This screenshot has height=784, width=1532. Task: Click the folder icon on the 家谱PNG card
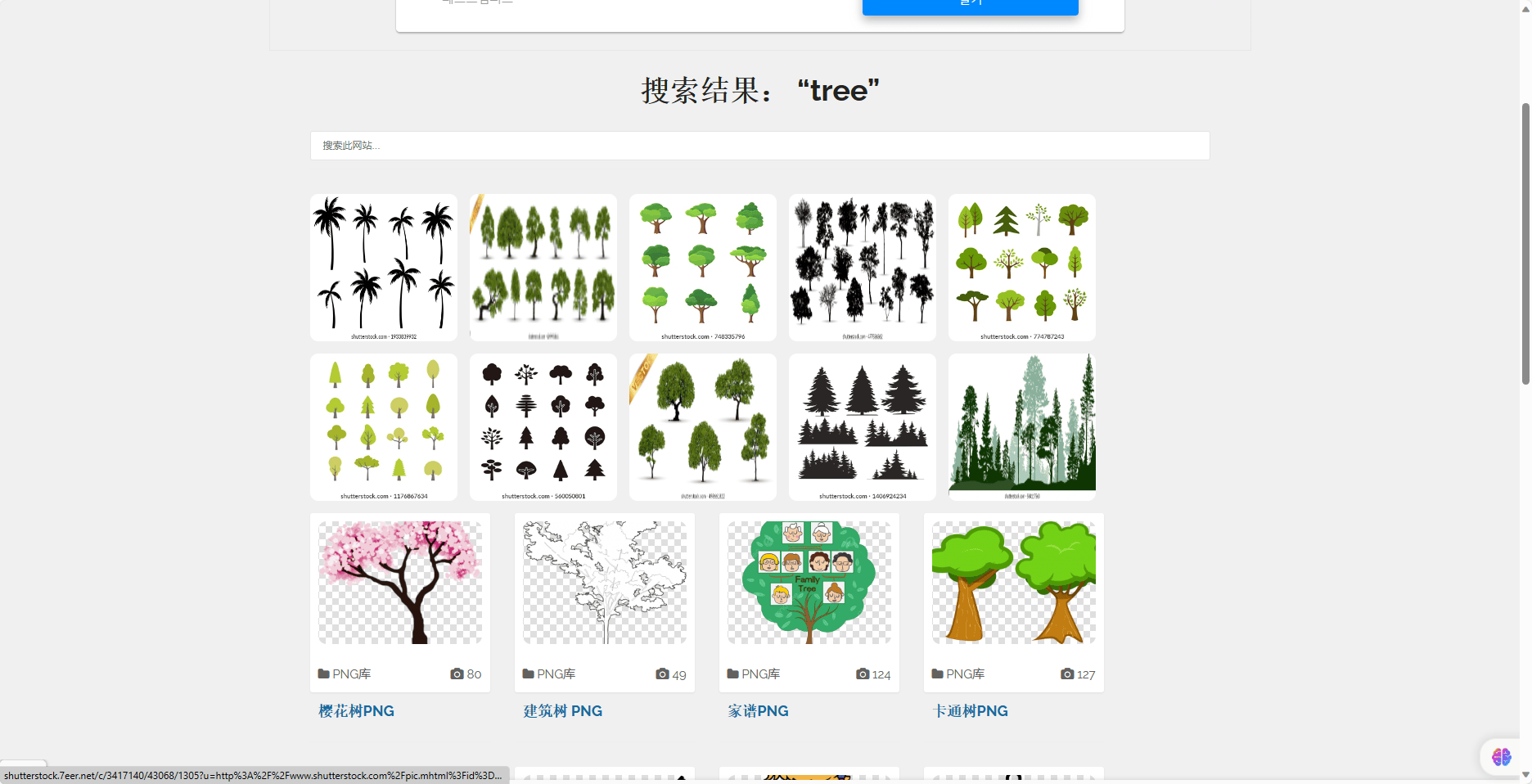click(x=733, y=674)
